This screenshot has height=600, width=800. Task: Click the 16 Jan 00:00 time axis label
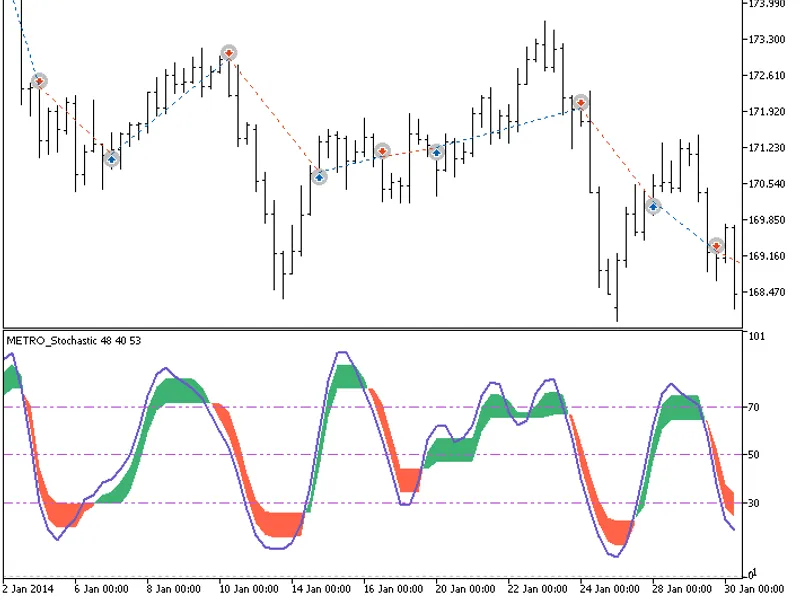coord(393,589)
